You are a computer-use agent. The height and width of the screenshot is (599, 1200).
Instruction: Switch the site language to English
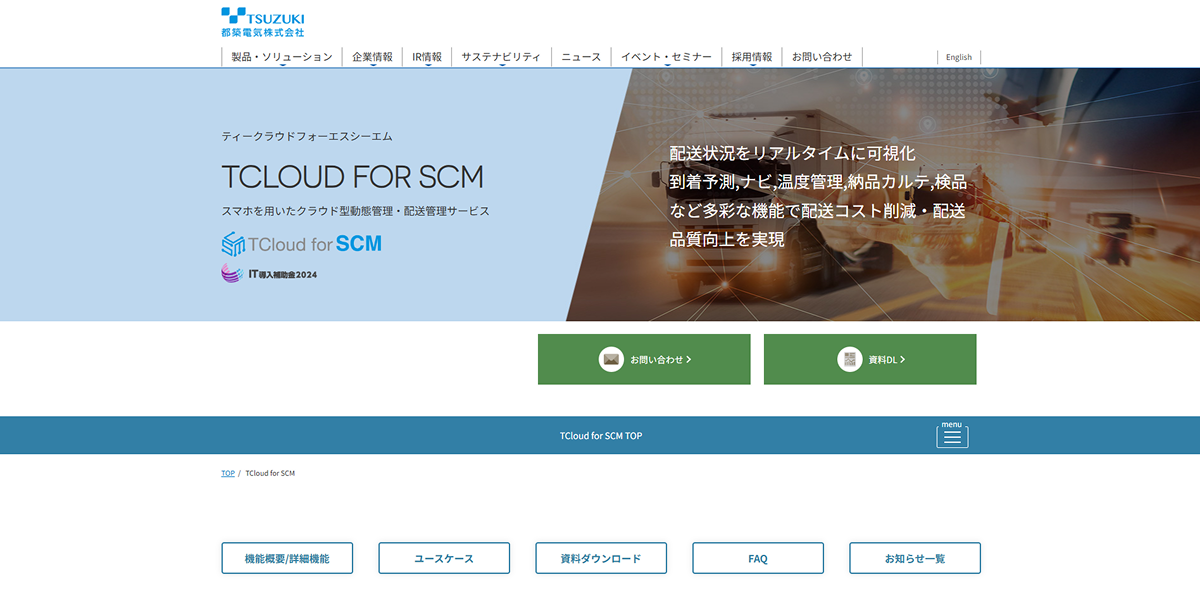click(x=958, y=57)
